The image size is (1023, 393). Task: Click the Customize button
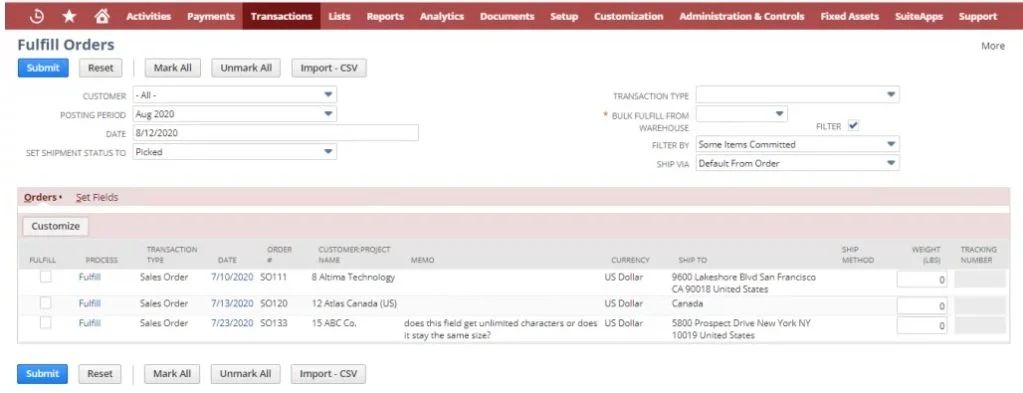click(55, 226)
